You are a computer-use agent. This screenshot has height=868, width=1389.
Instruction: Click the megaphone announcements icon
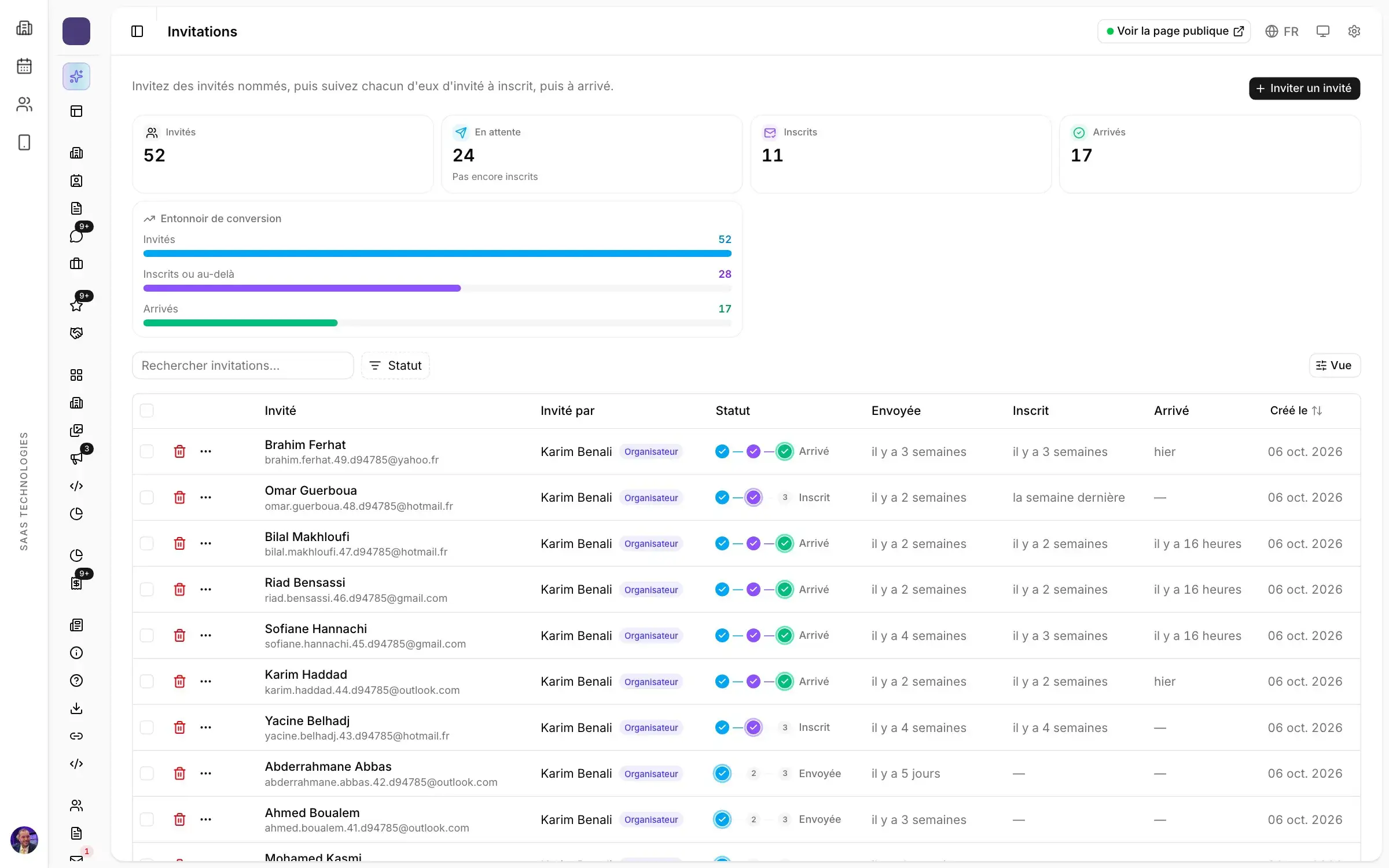pos(76,458)
